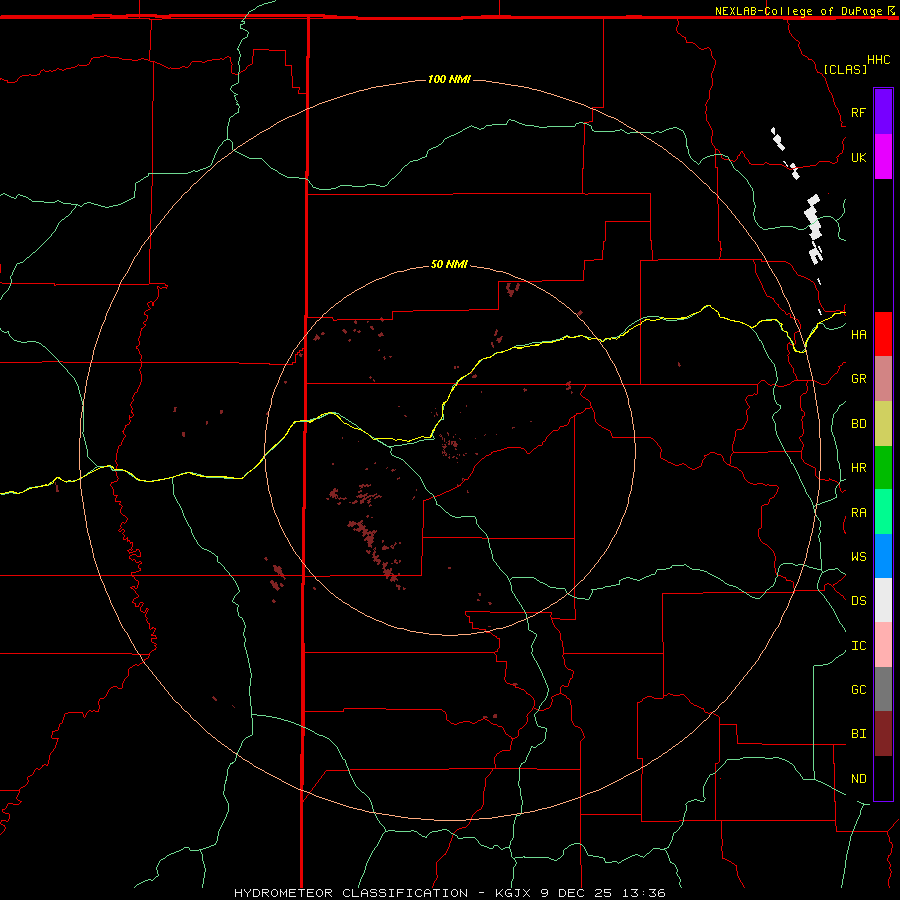Click the IC legend label
This screenshot has width=900, height=900.
(x=858, y=646)
